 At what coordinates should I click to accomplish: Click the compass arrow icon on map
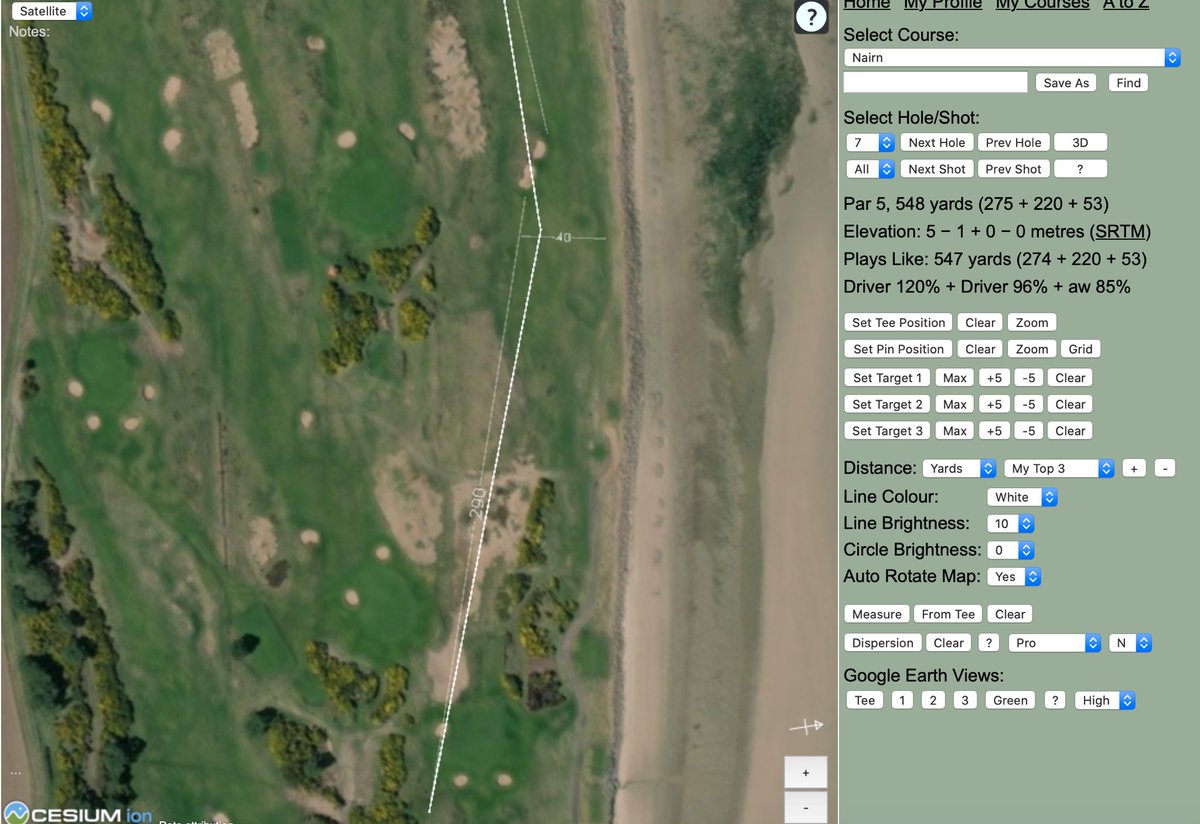click(x=806, y=726)
